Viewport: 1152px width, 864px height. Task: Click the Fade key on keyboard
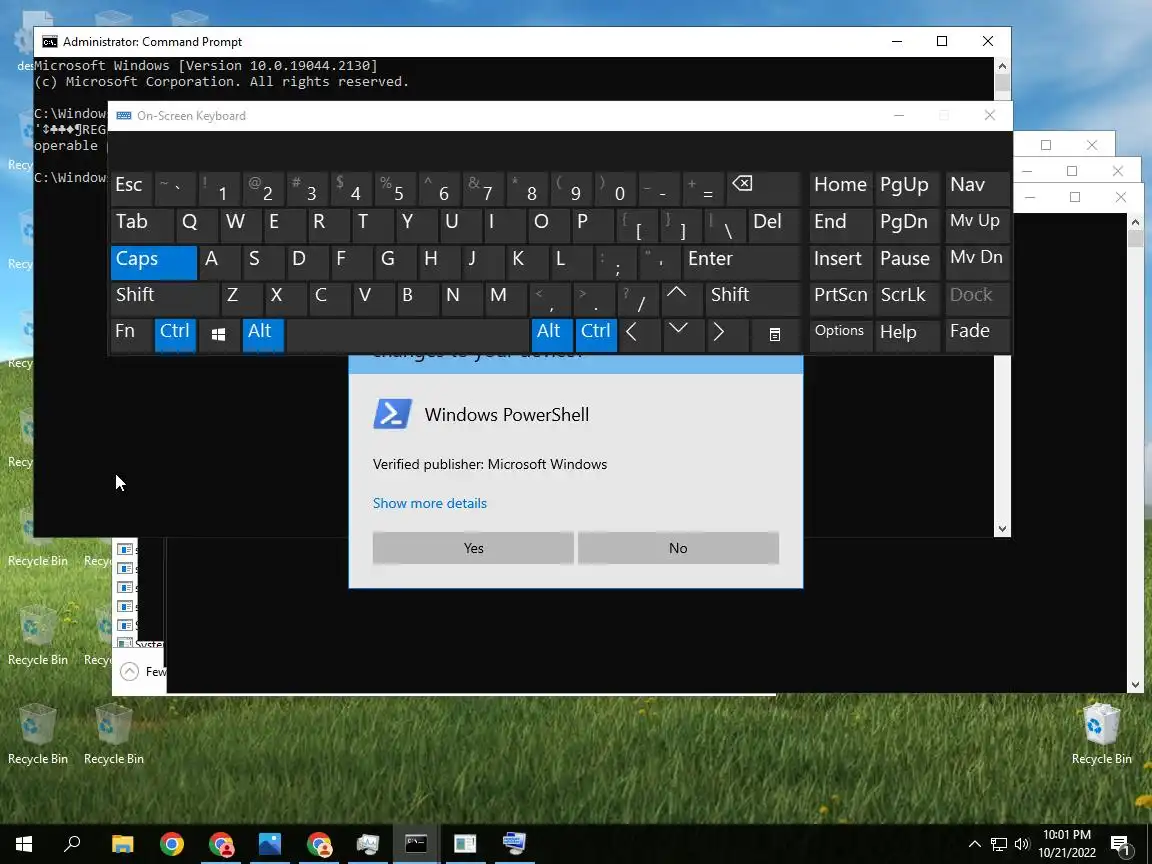click(x=977, y=335)
